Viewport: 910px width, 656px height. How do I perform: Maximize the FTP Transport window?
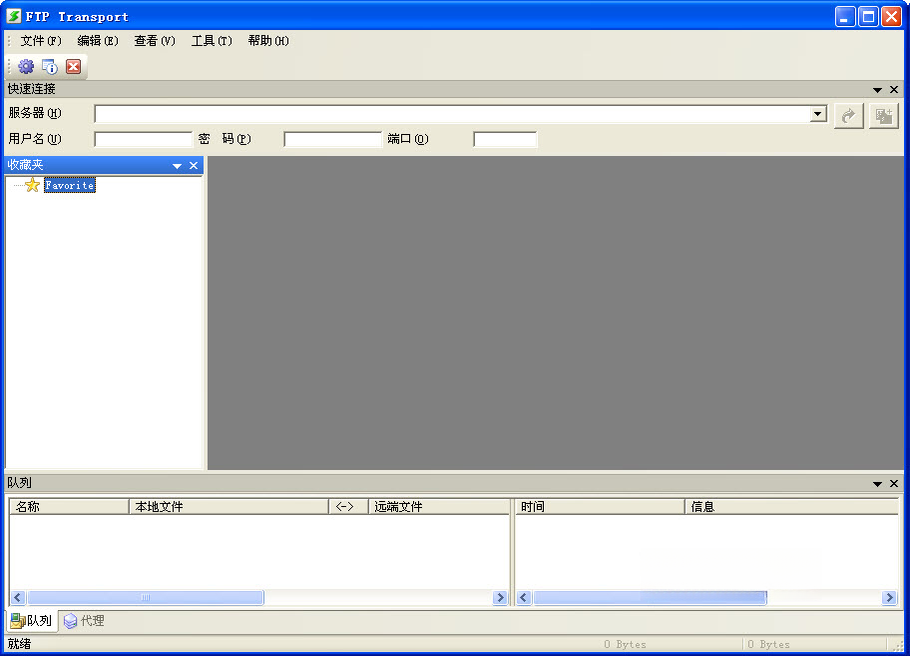click(868, 16)
